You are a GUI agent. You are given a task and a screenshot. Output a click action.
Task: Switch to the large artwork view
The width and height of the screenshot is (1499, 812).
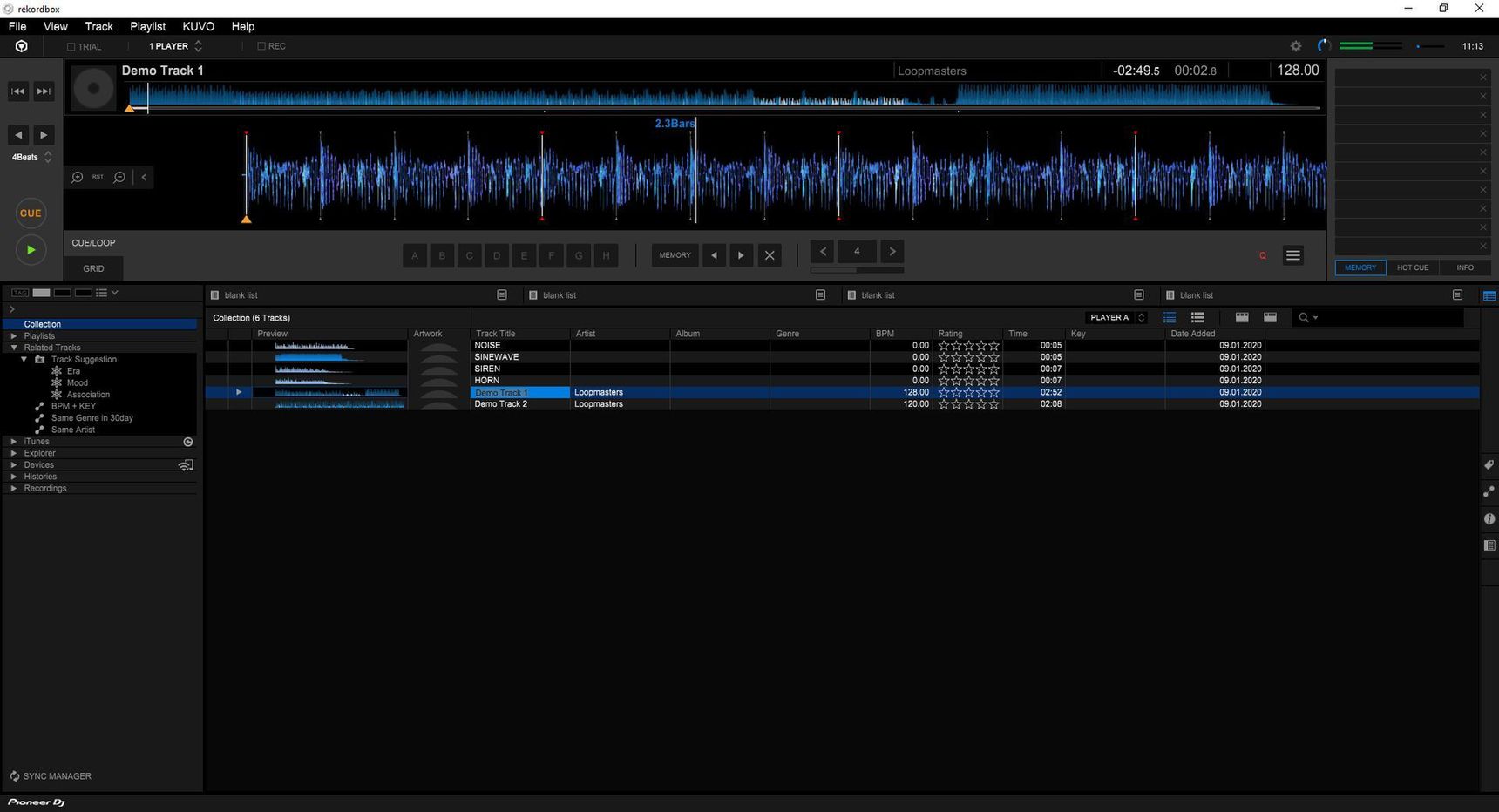pos(1270,318)
